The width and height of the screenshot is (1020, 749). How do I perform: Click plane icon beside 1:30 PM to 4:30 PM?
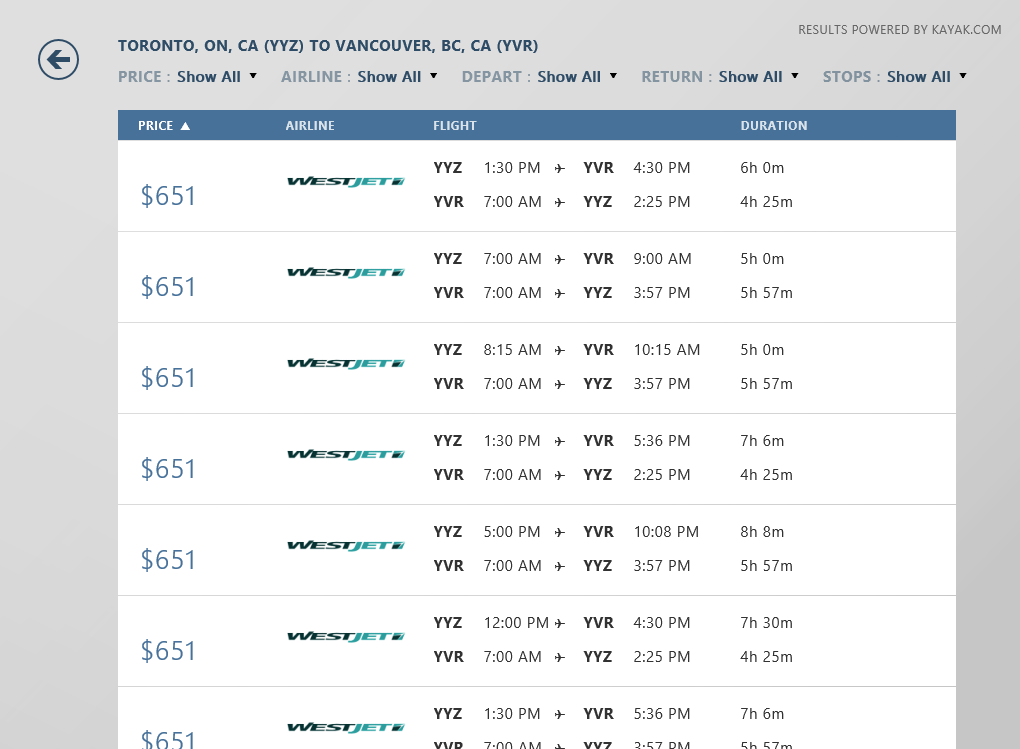[x=559, y=169]
